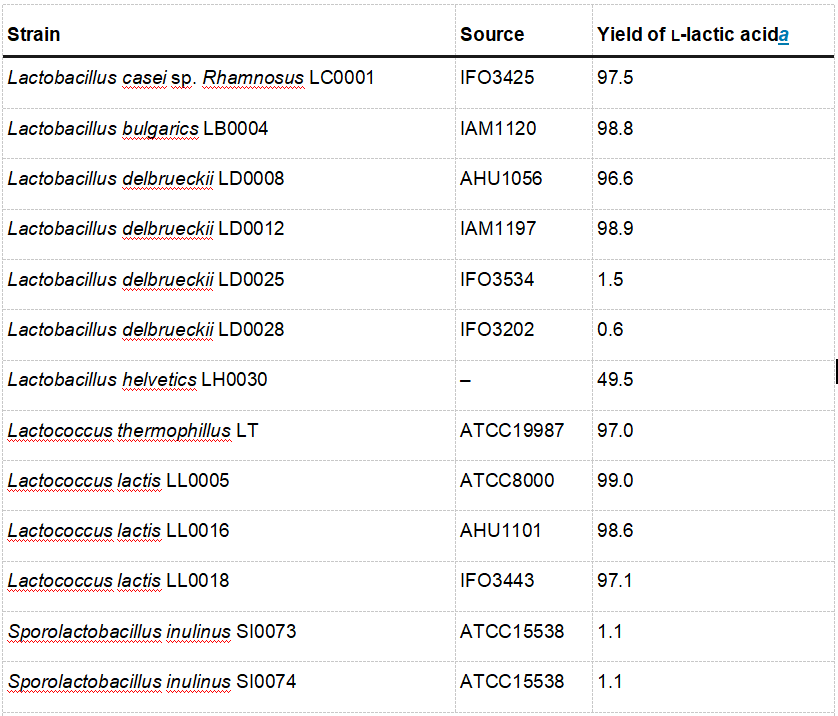
Task: Click the yield value 97.1
Action: [x=615, y=581]
